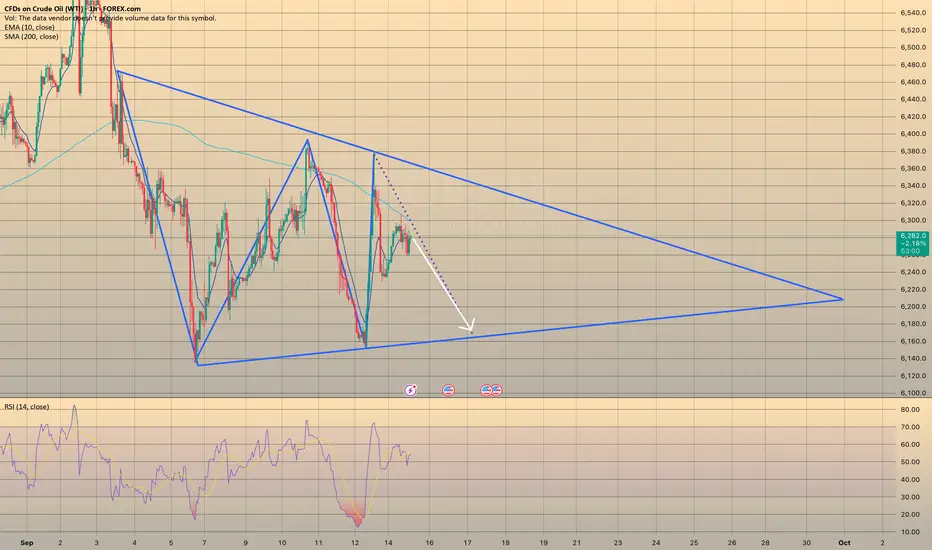Viewport: 932px width, 550px height.
Task: Click the 7 date label on the time axis
Action: click(x=204, y=543)
